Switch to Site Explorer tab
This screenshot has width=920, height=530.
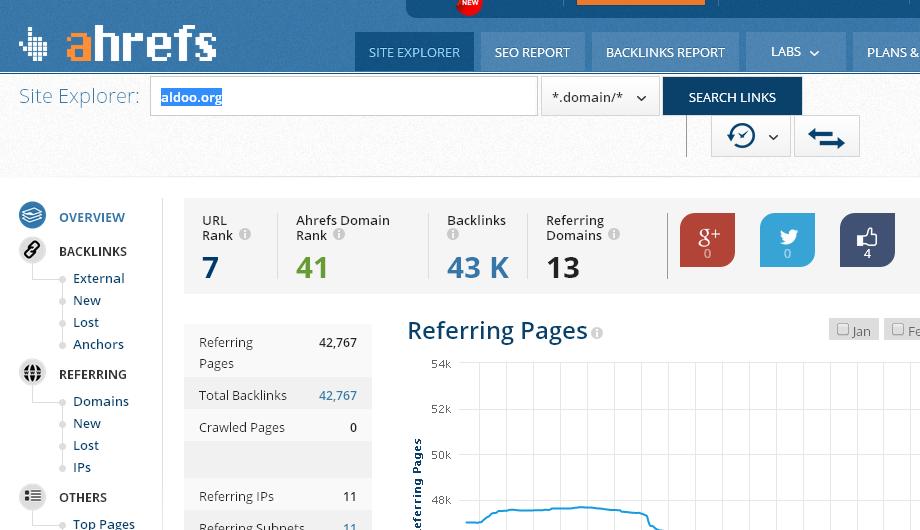point(414,52)
